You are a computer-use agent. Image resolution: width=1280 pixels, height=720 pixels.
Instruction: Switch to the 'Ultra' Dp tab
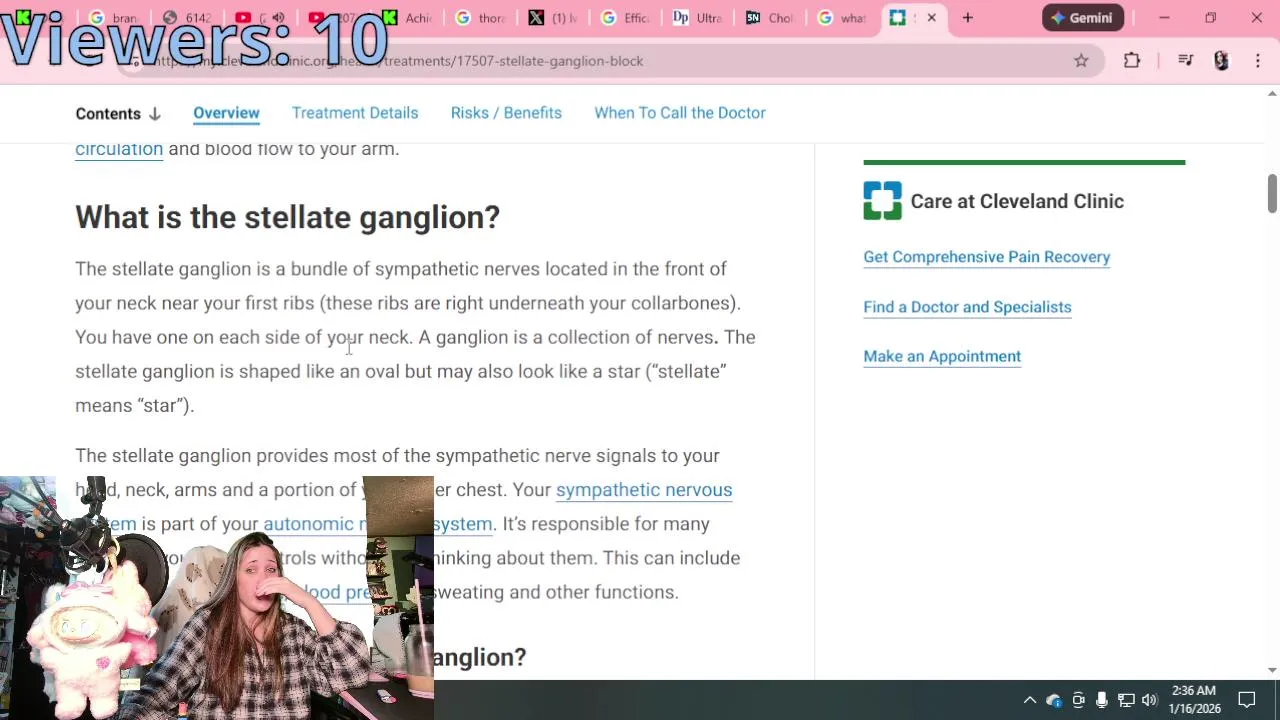pos(698,18)
